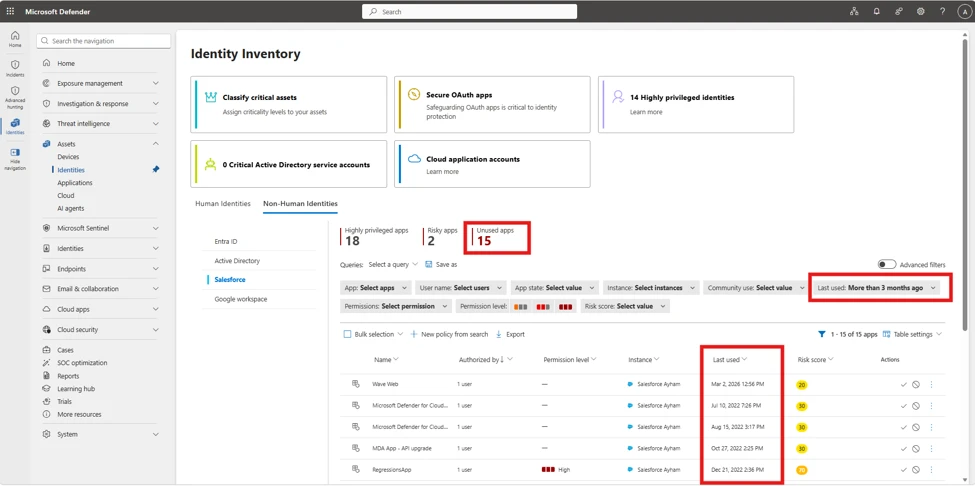975x486 pixels.
Task: Go to Home in the left rail
Action: [15, 39]
